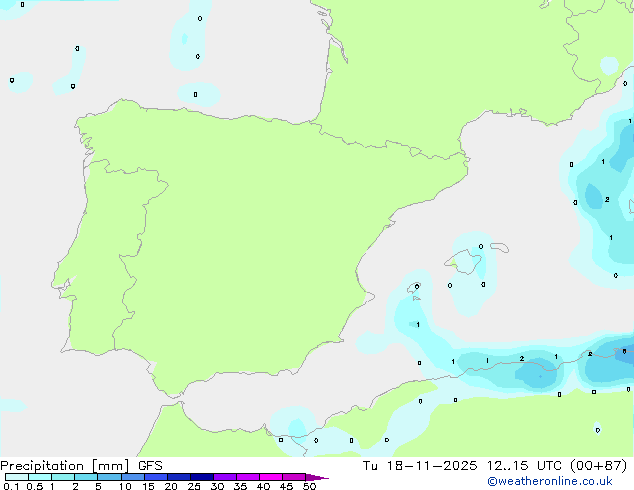This screenshot has height=490, width=634.
Task: Click the '0.5' legend scale label
Action: click(x=34, y=486)
